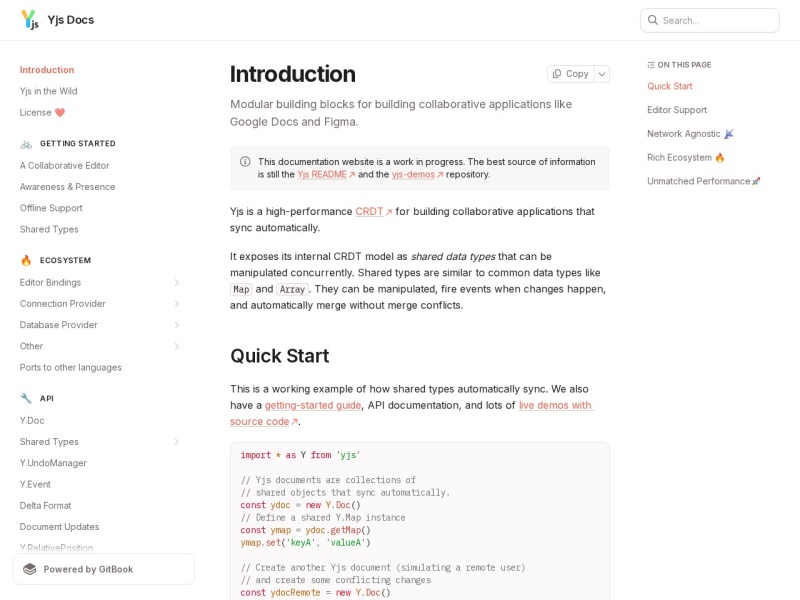Click the external arrow icon after Yjs README
Screen dimensions: 800x600
pos(352,174)
